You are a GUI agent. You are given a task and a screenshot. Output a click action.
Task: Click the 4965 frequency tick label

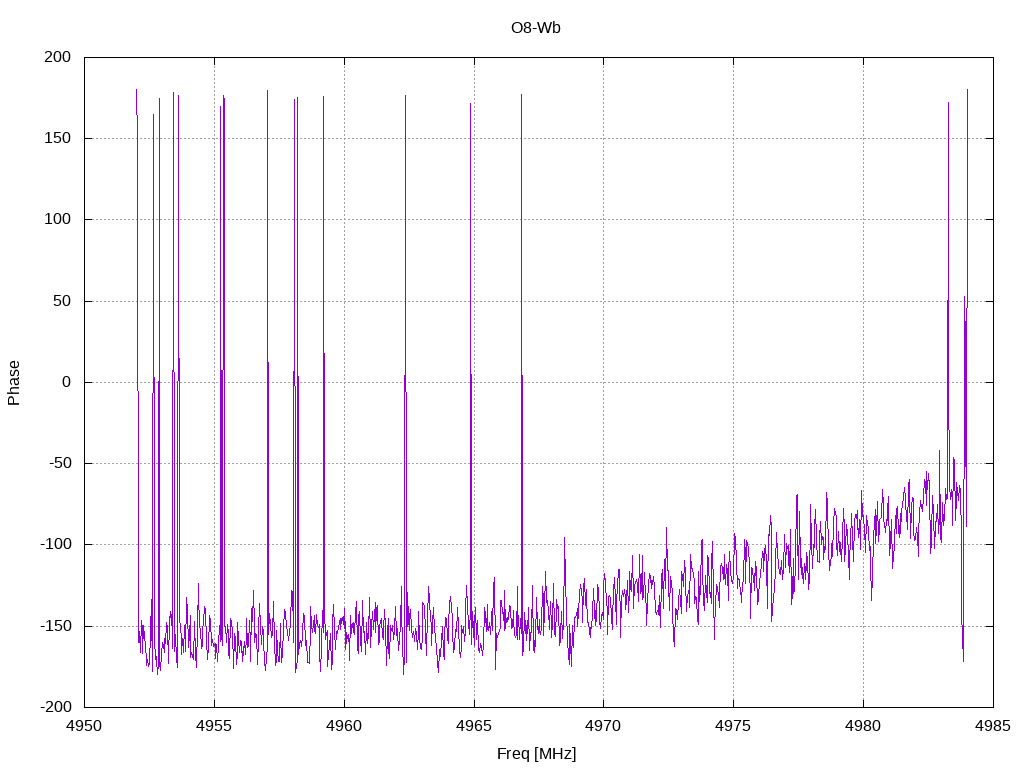click(x=474, y=726)
